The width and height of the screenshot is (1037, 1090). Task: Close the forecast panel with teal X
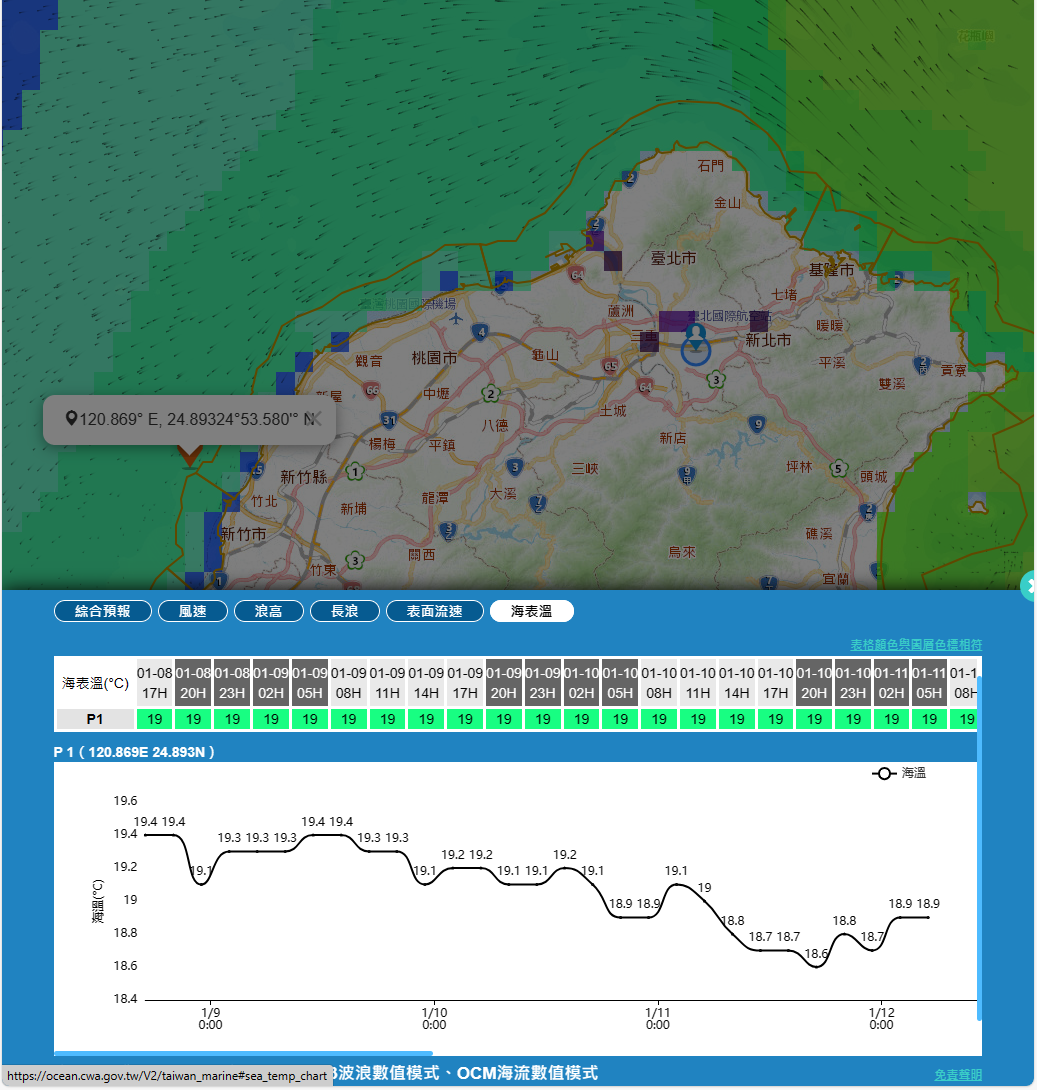pos(1029,586)
